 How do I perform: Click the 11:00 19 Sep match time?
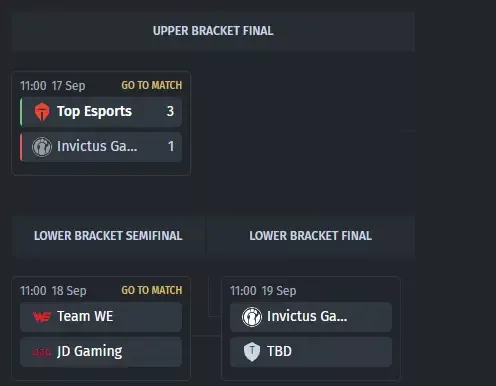[263, 291]
